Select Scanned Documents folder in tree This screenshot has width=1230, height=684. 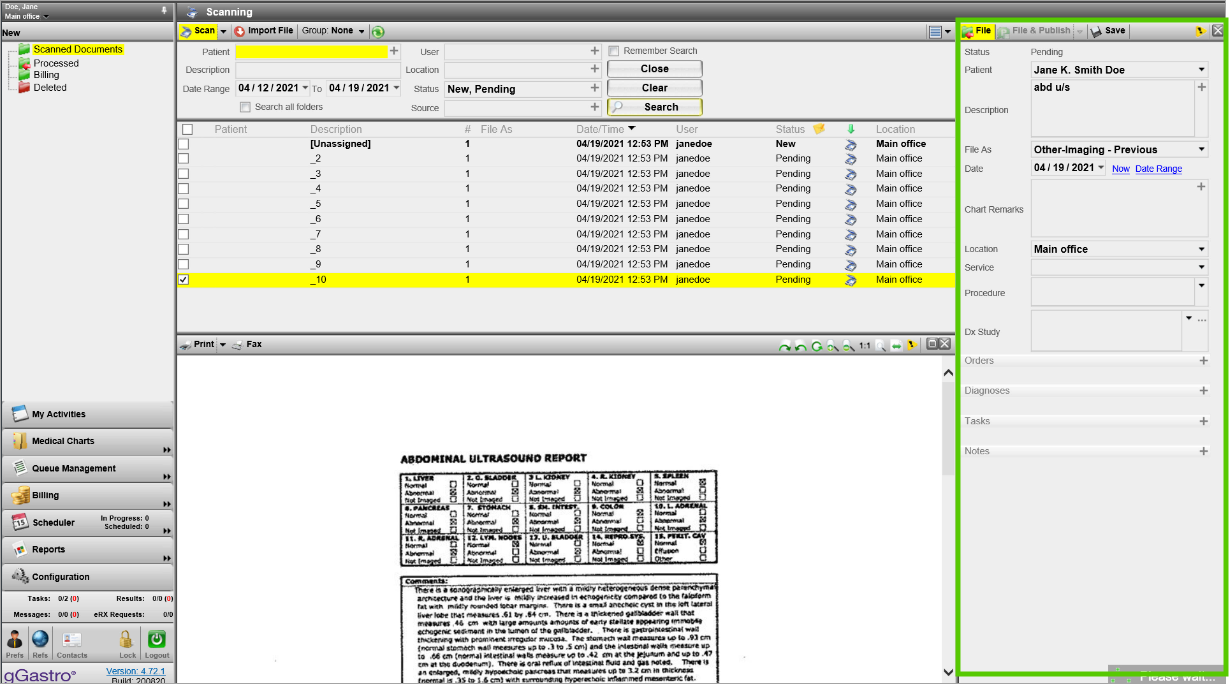click(x=77, y=49)
